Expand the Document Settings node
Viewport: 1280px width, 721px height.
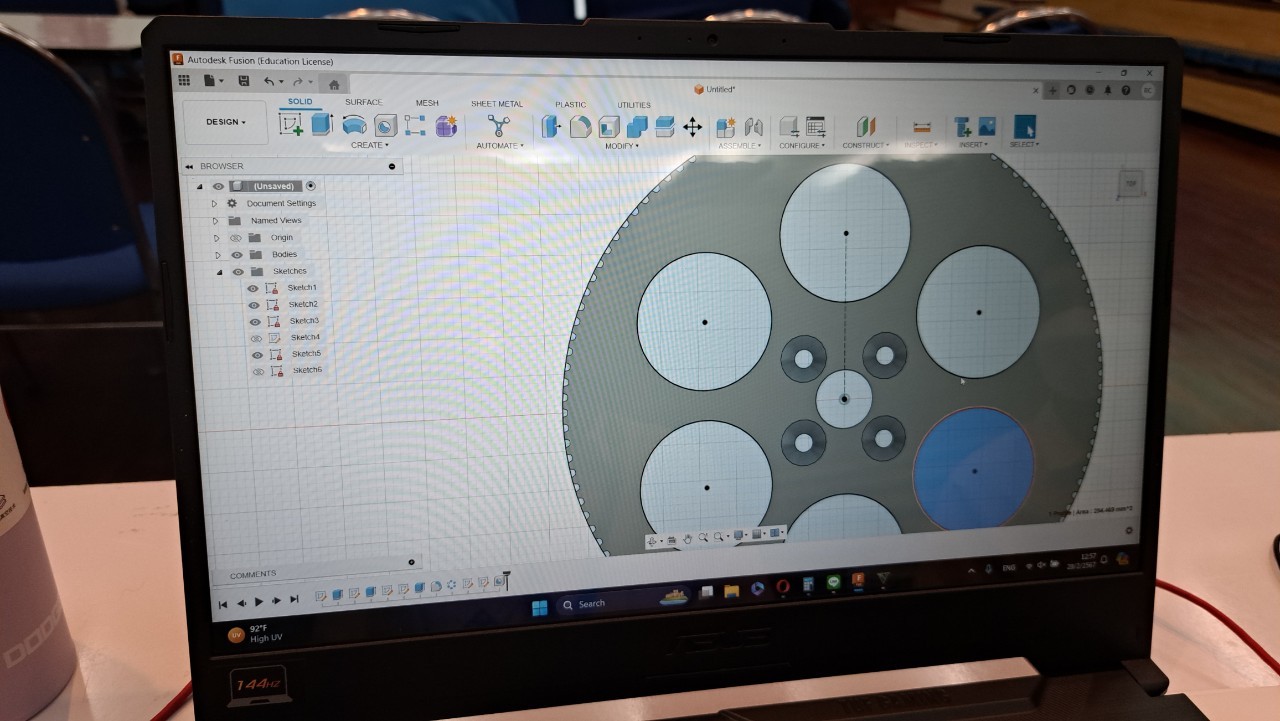(x=213, y=203)
